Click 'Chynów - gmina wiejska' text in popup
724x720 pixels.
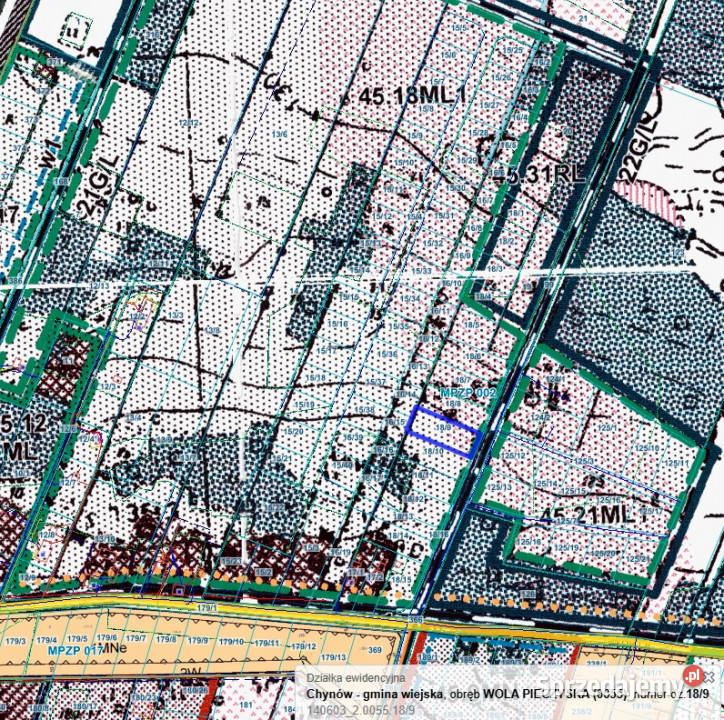pyautogui.click(x=375, y=694)
